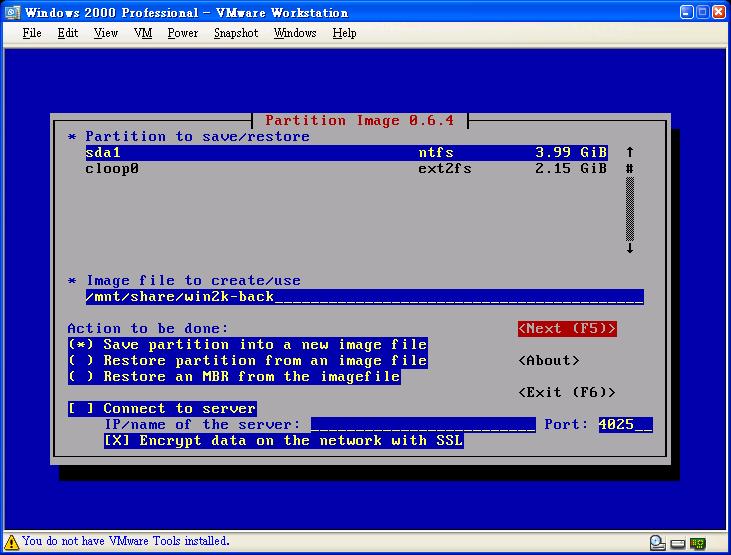731x555 pixels.
Task: Click the VMware window title bar icon
Action: click(x=12, y=12)
